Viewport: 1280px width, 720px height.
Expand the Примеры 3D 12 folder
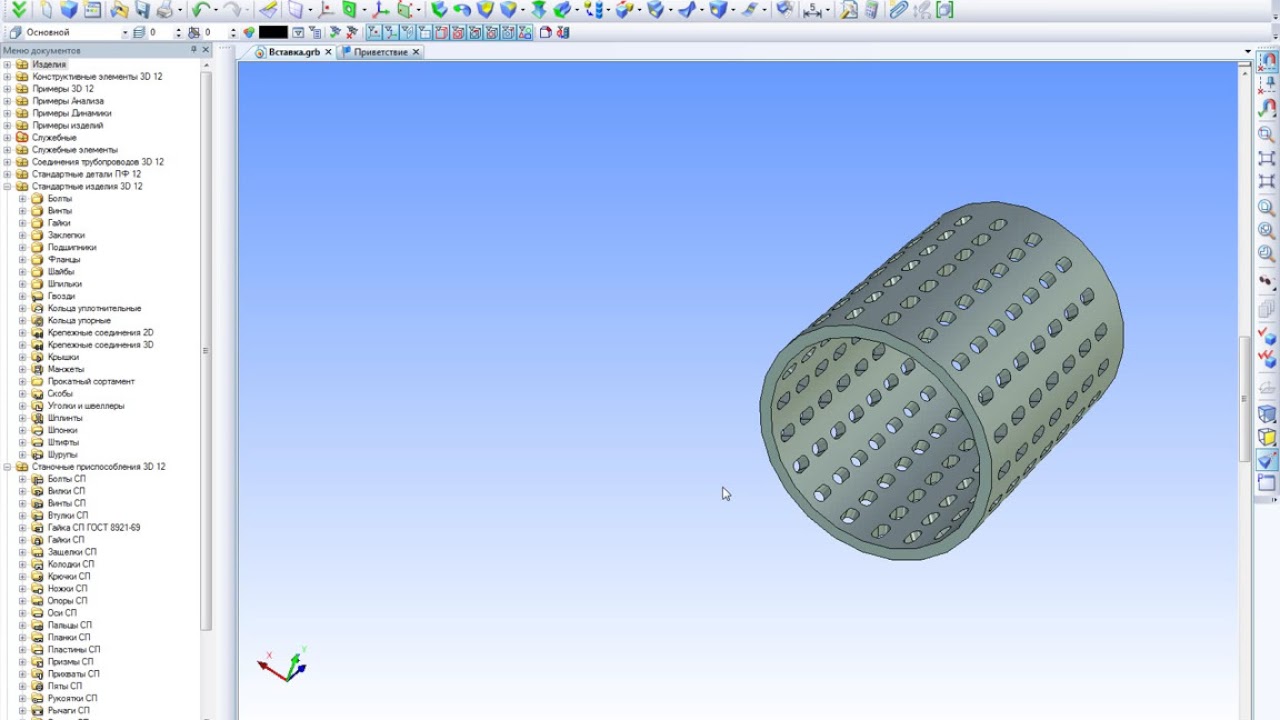tap(7, 89)
